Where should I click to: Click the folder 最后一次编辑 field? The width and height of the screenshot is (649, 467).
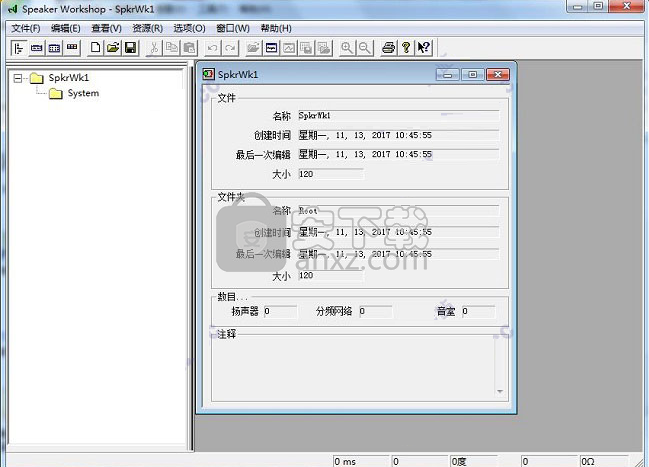[x=398, y=254]
